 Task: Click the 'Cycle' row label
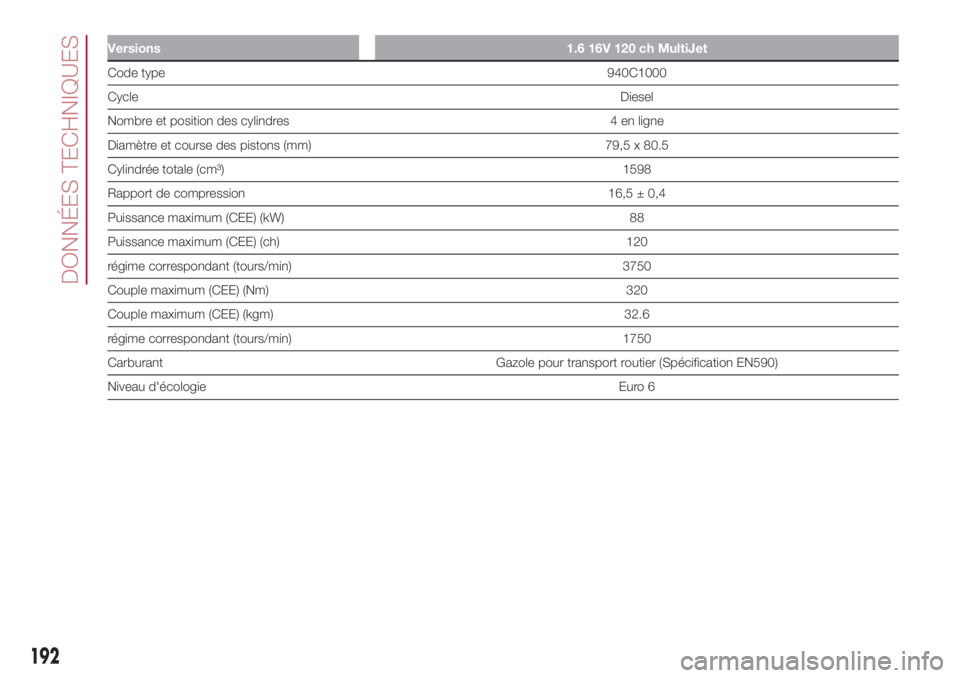tap(122, 97)
